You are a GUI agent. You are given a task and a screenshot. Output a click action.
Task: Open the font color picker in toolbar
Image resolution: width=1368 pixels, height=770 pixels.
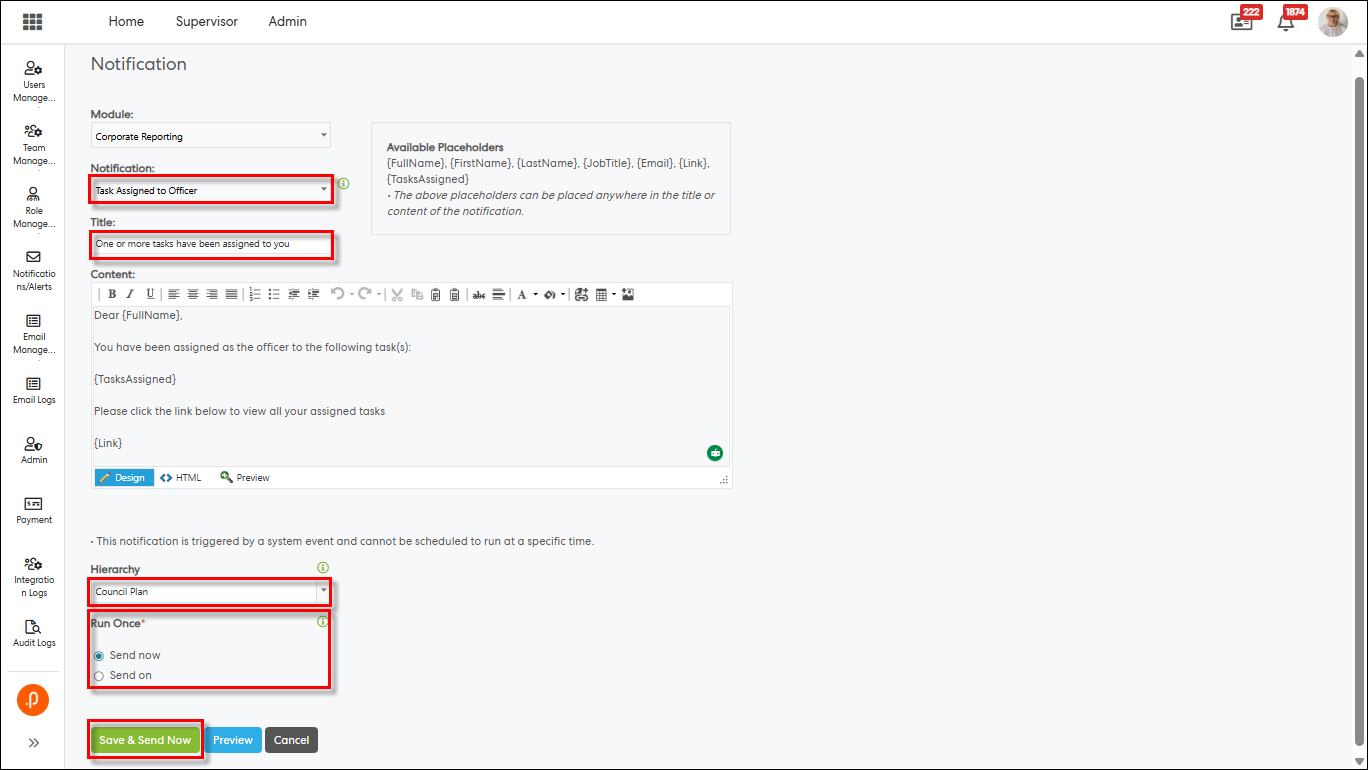click(522, 294)
